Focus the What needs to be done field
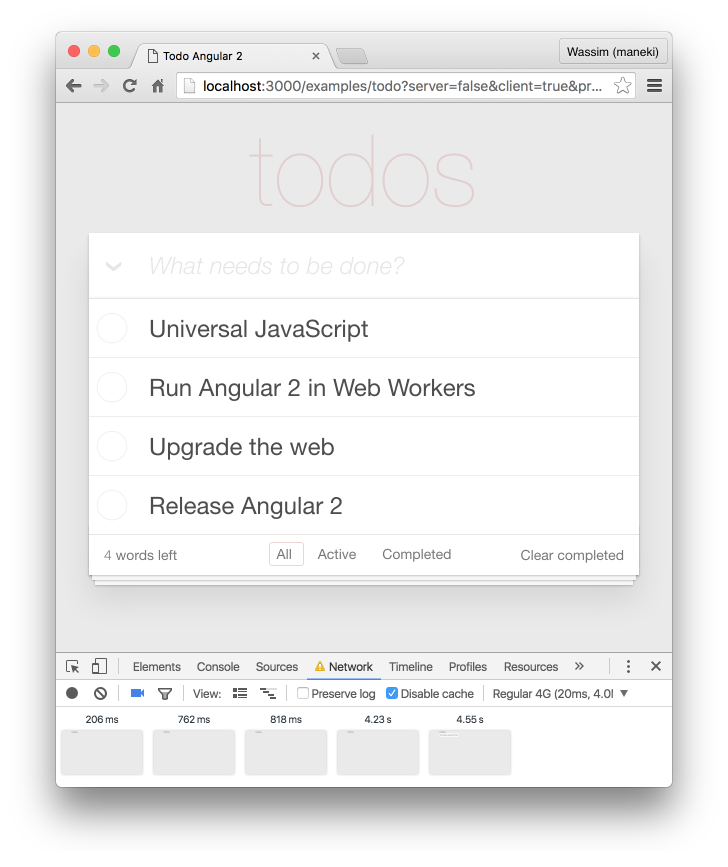728x867 pixels. coord(364,266)
